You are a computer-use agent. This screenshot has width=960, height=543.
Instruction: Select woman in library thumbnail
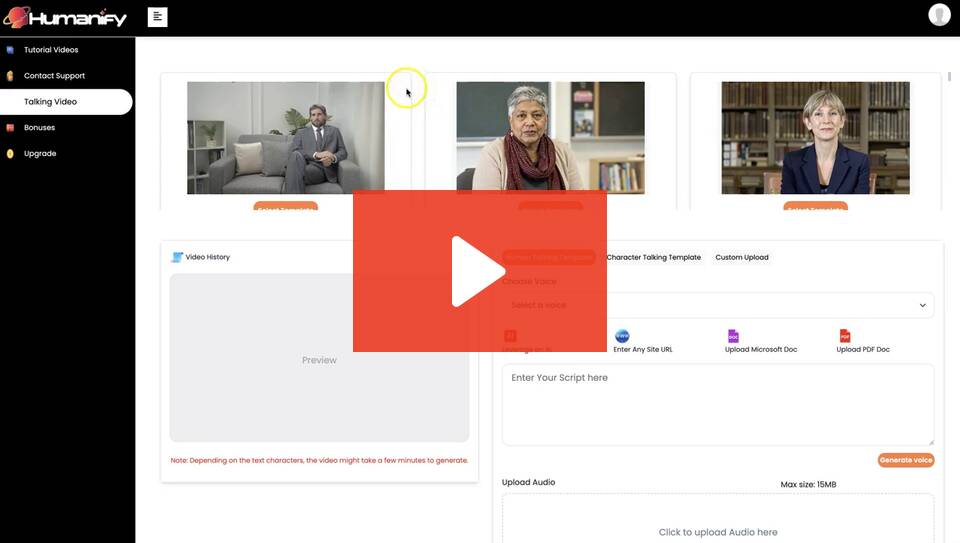[815, 138]
